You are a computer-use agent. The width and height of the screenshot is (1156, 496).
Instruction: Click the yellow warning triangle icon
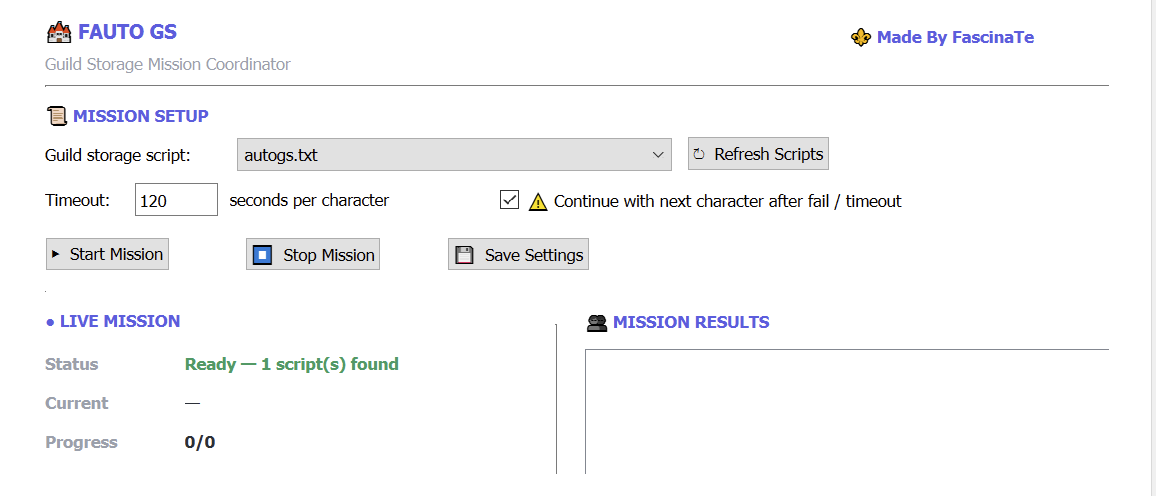click(539, 201)
